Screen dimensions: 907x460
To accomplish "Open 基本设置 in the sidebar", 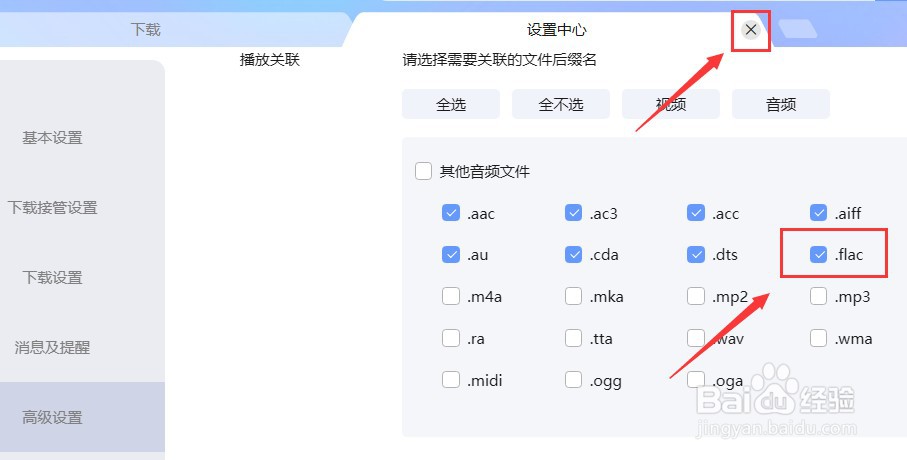I will pos(52,138).
